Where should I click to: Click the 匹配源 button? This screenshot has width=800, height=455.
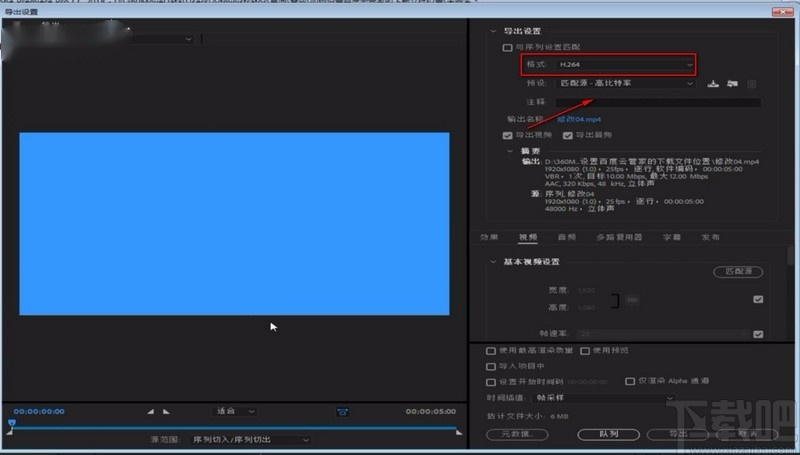coord(738,272)
